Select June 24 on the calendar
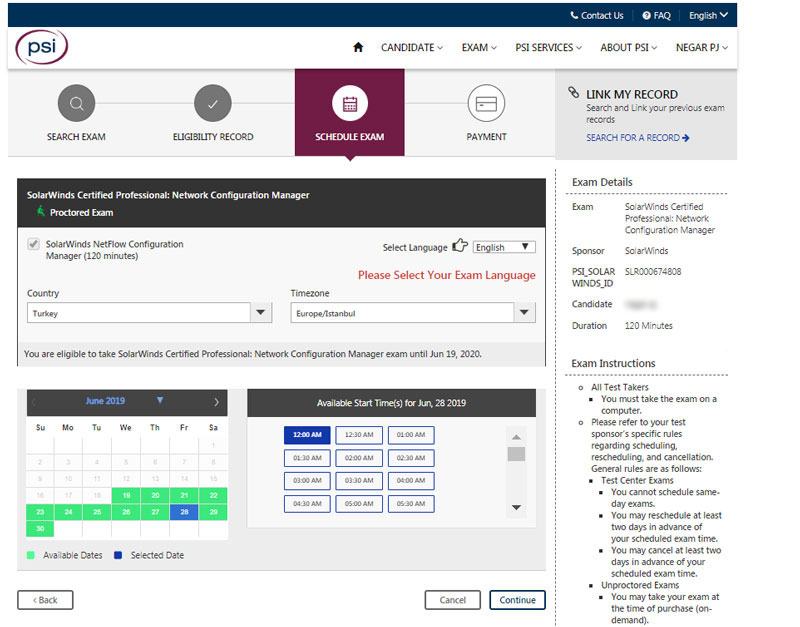 (x=68, y=512)
